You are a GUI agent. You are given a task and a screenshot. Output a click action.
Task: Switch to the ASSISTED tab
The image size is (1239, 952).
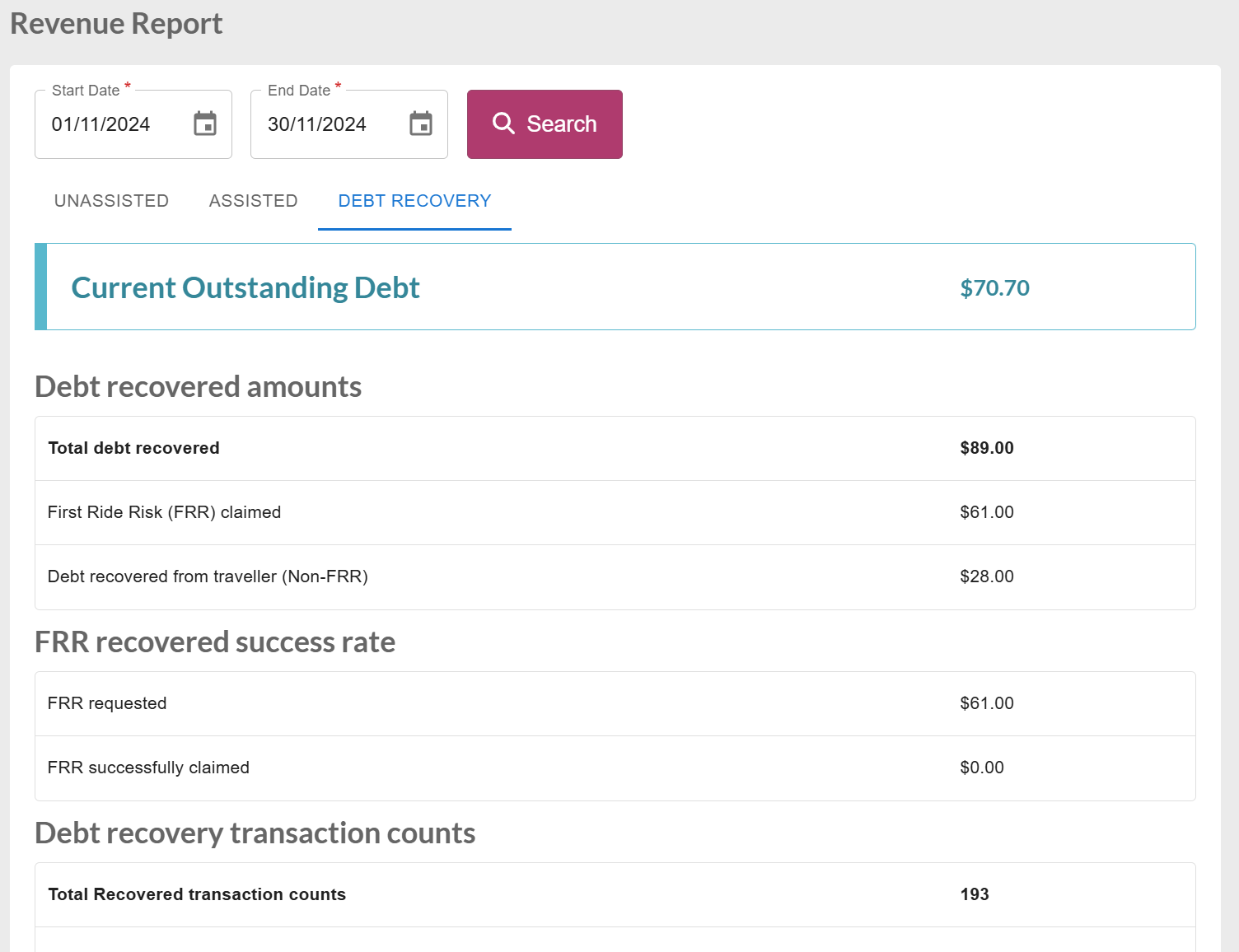[253, 201]
